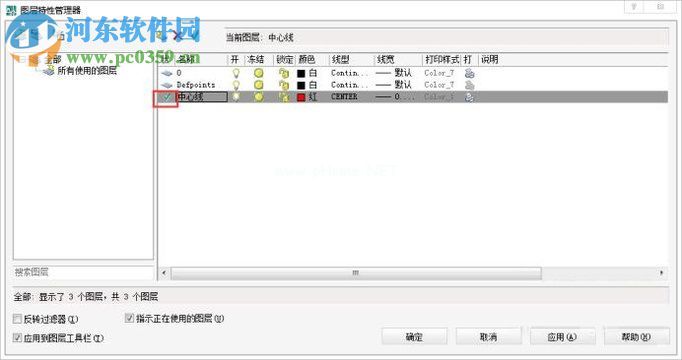This screenshot has height=360, width=682.
Task: Open linetype Contin... for layer 0
Action: [349, 73]
